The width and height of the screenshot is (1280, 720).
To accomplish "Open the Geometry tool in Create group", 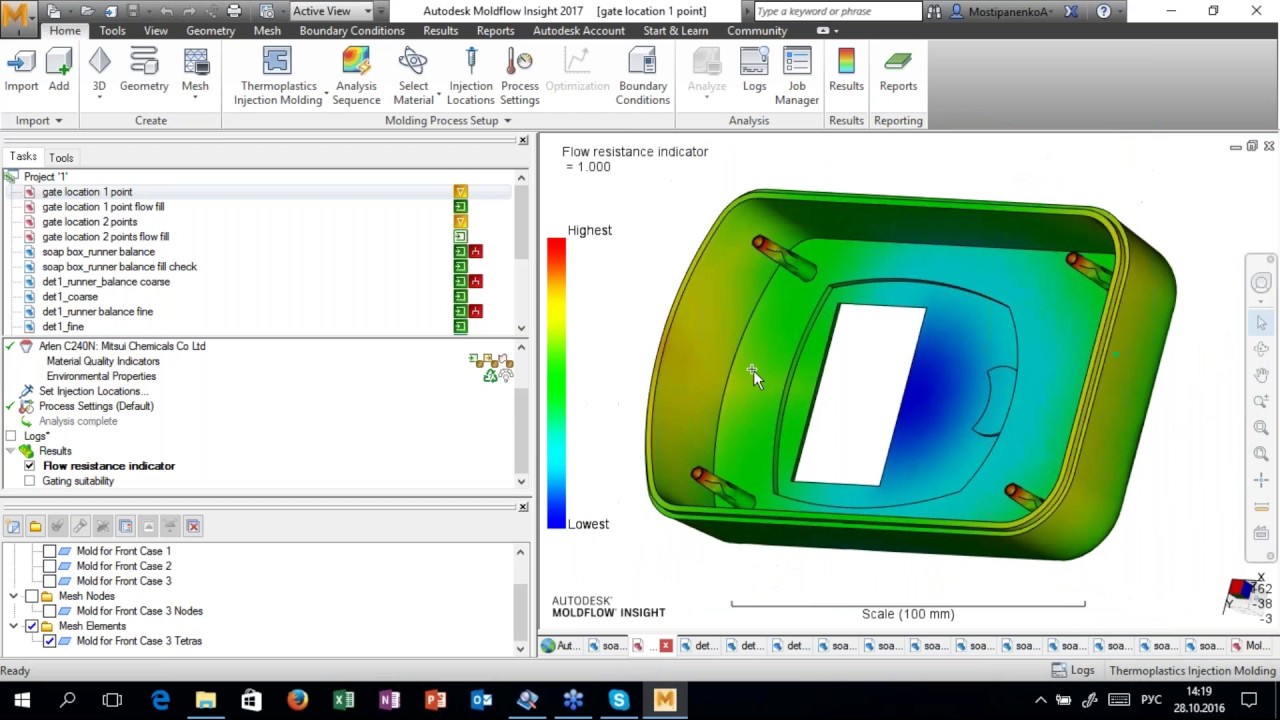I will (x=144, y=70).
